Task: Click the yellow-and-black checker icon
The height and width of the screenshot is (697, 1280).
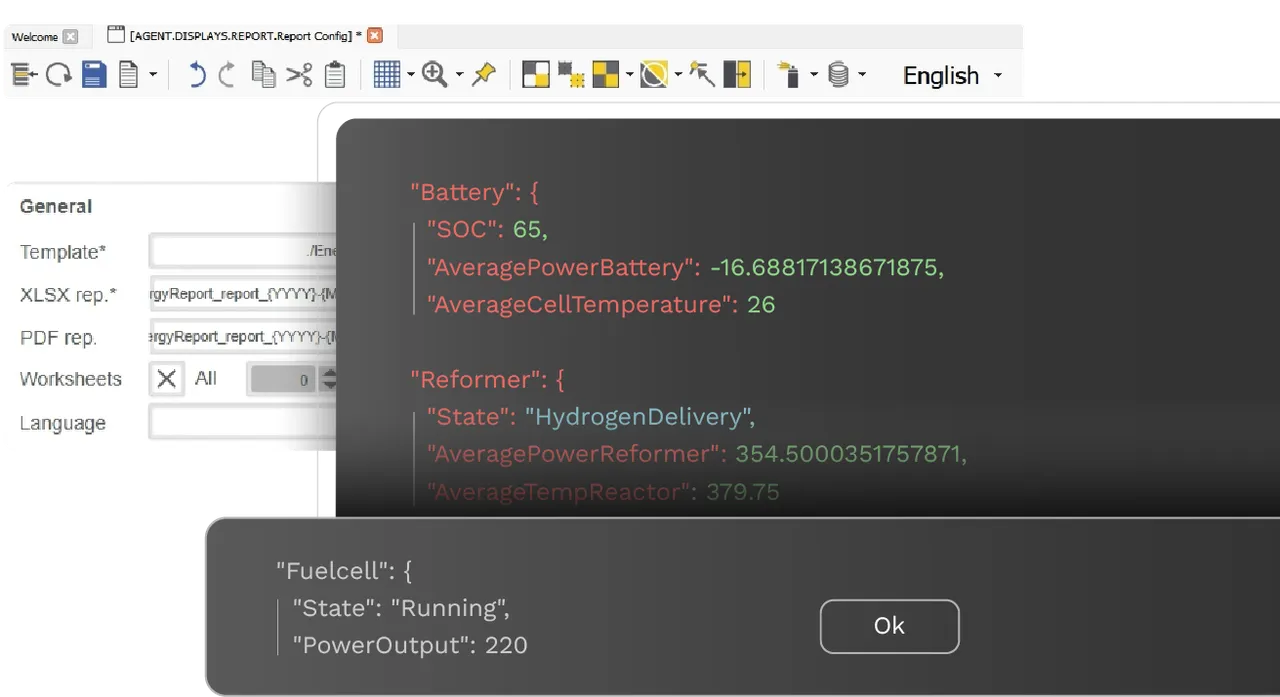Action: point(606,75)
